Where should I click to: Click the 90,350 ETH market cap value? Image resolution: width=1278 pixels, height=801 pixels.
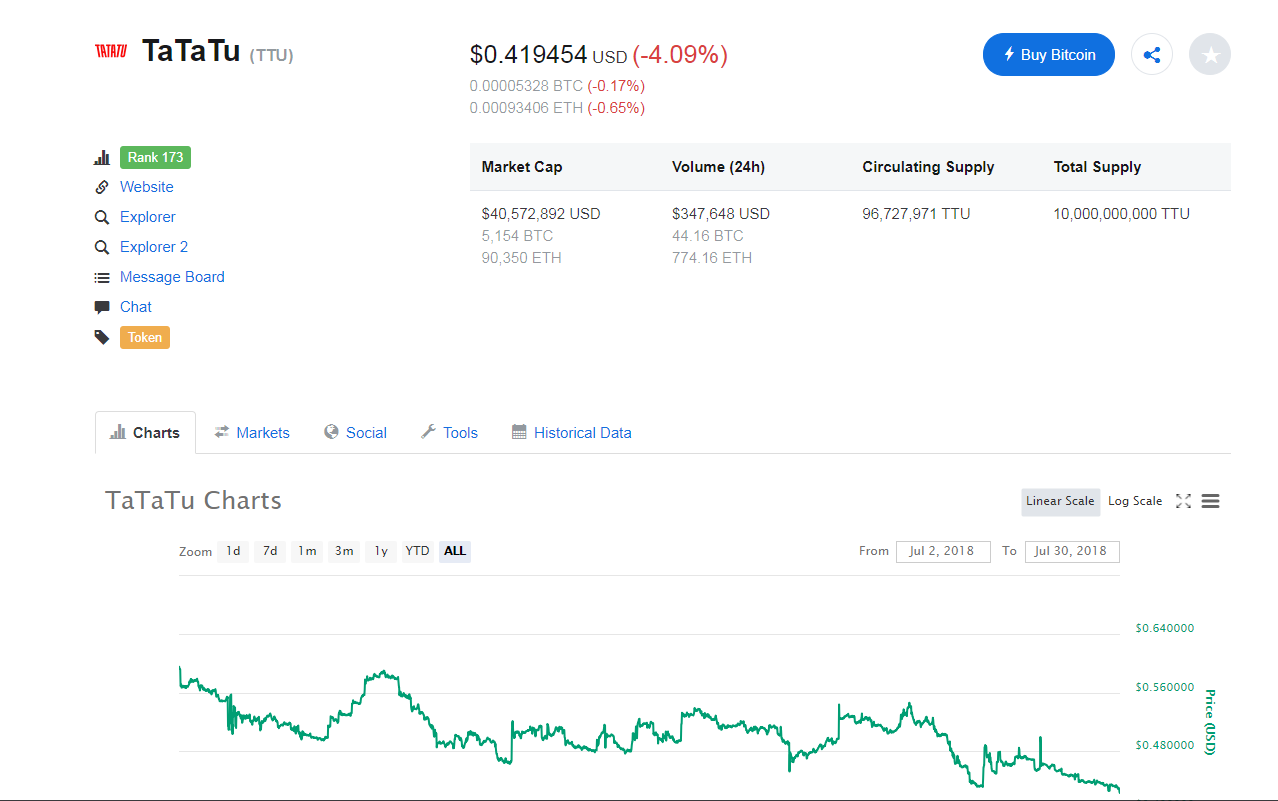point(521,258)
